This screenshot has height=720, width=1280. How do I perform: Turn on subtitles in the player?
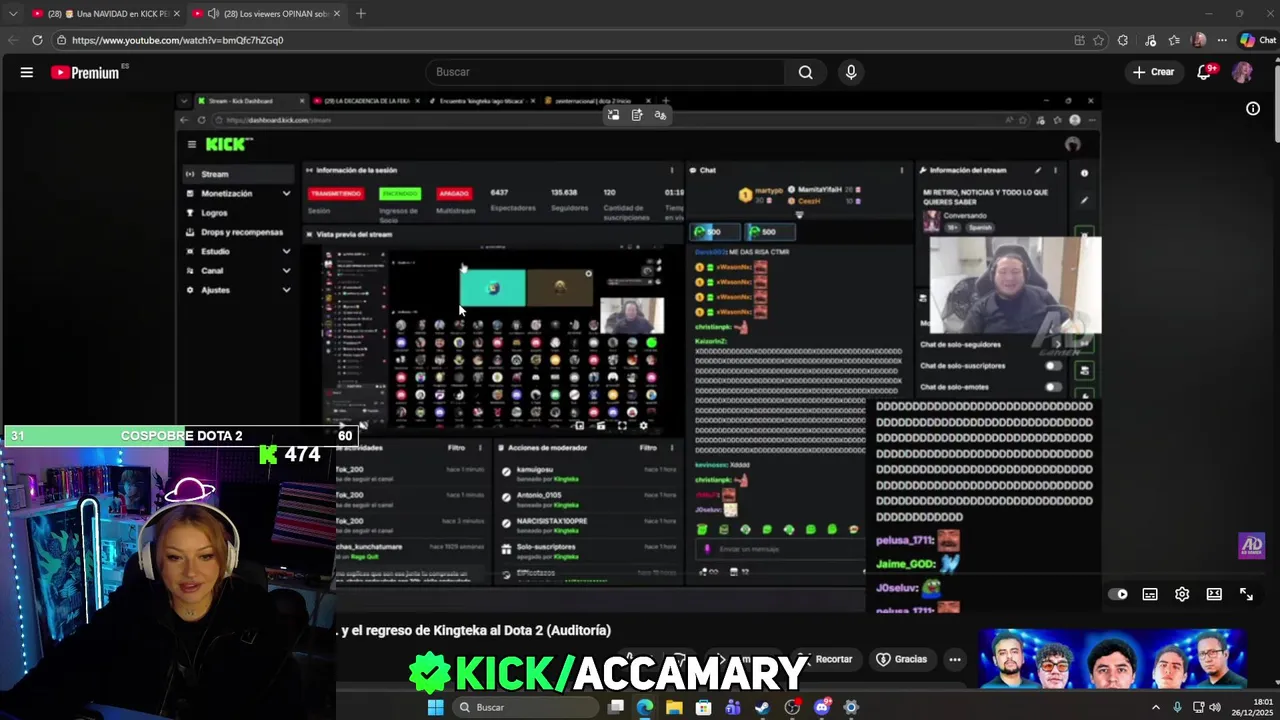point(1150,594)
